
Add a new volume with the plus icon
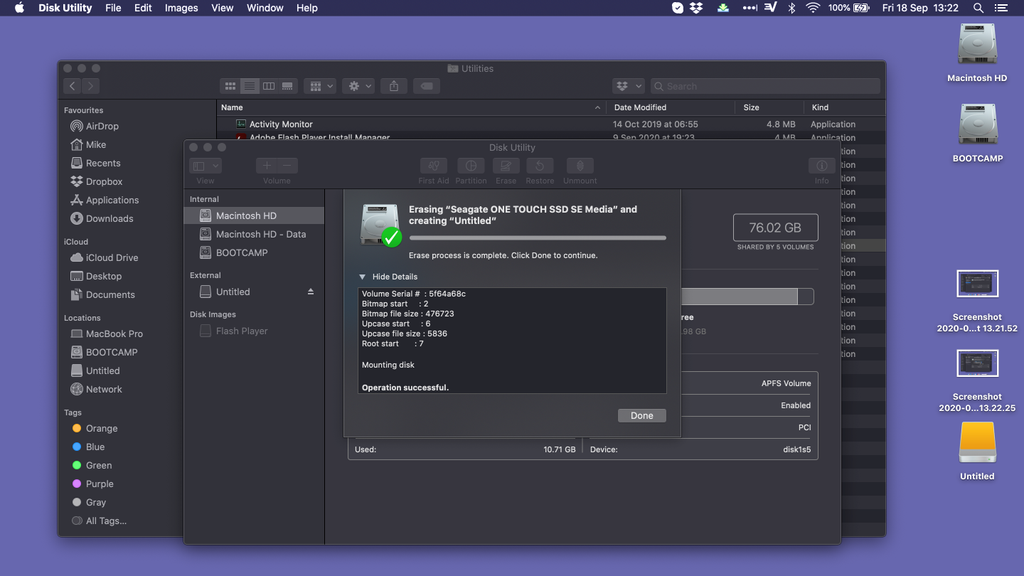tap(266, 166)
